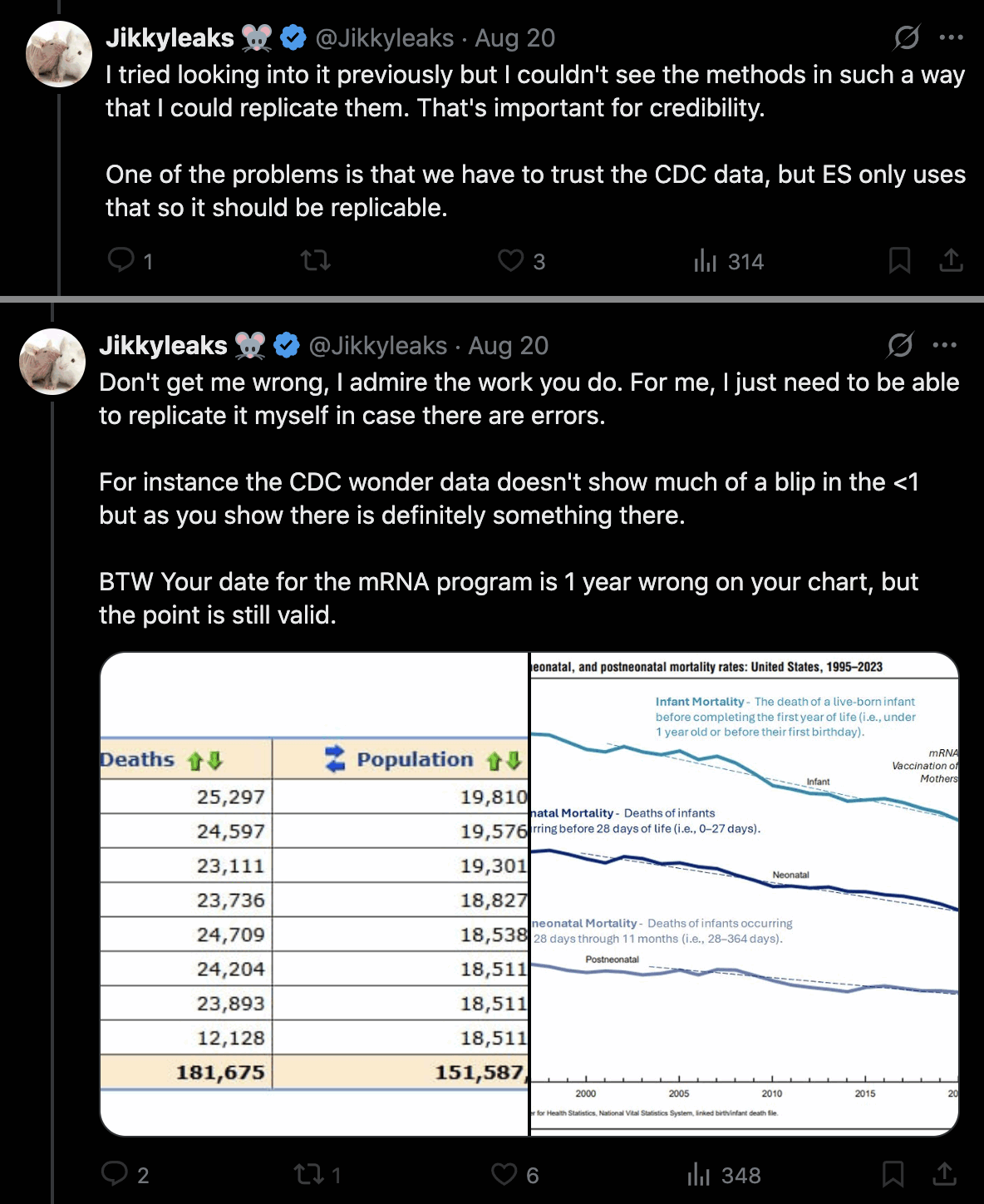984x1204 pixels.
Task: Bookmark the second Jikkyleaks tweet
Action: [x=893, y=1174]
